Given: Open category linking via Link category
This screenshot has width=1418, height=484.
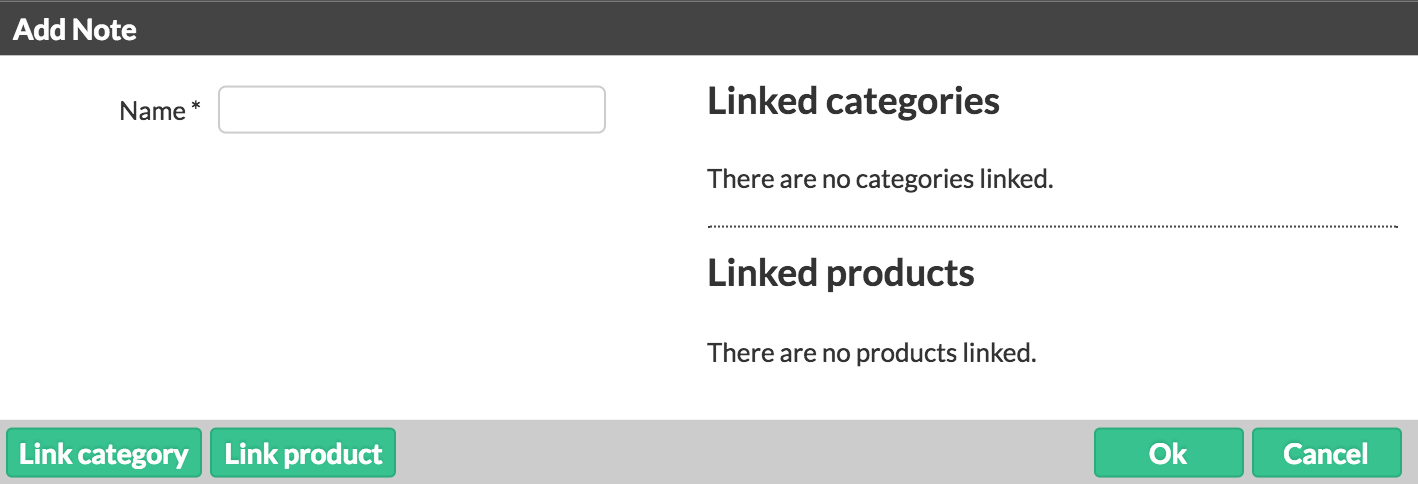Looking at the screenshot, I should click(104, 453).
